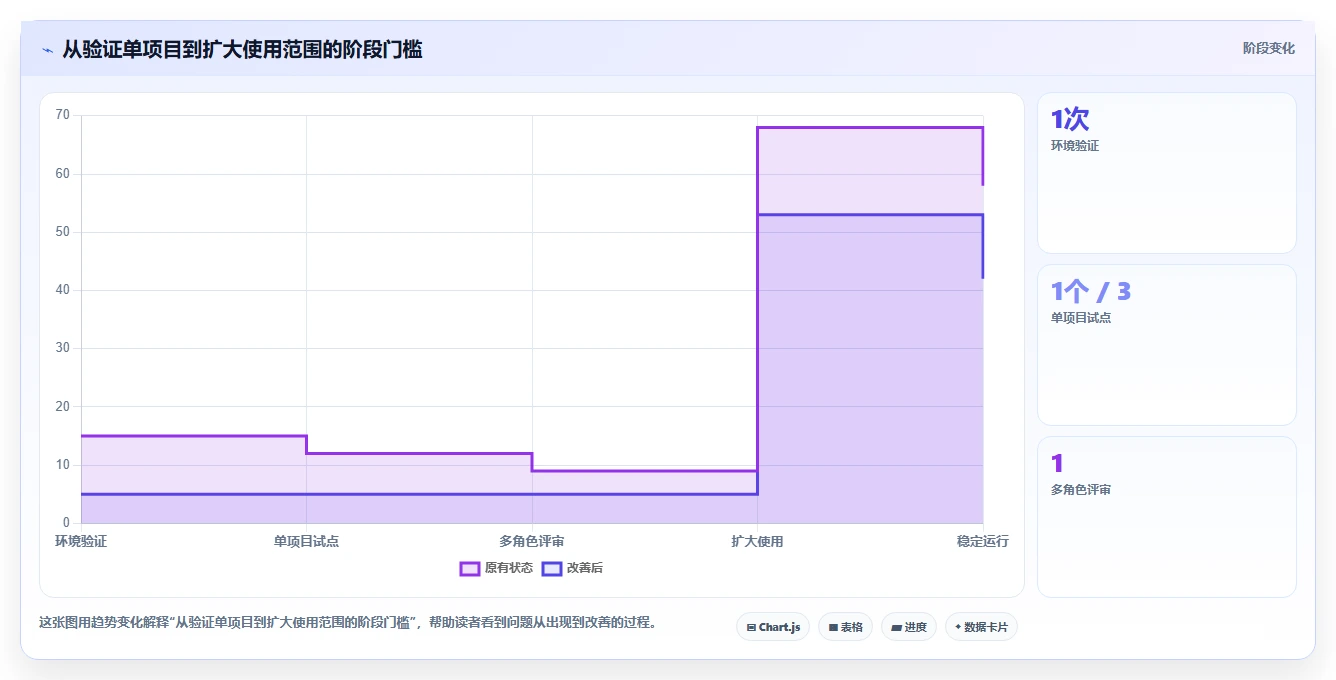Open the 单项目试点 card showing 1个 / 3
Viewport: 1336px width, 680px height.
[x=1167, y=345]
